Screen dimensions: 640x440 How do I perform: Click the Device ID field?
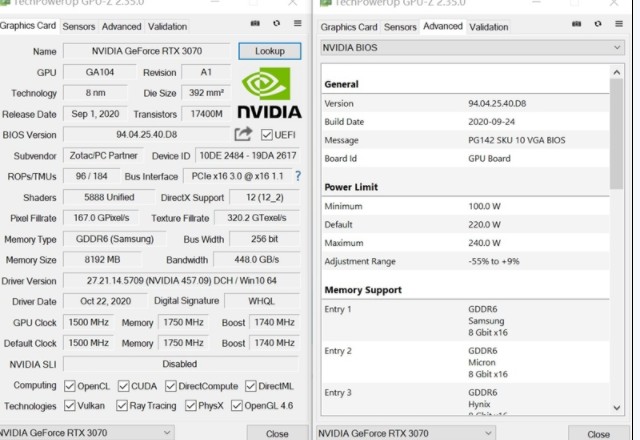pos(248,156)
